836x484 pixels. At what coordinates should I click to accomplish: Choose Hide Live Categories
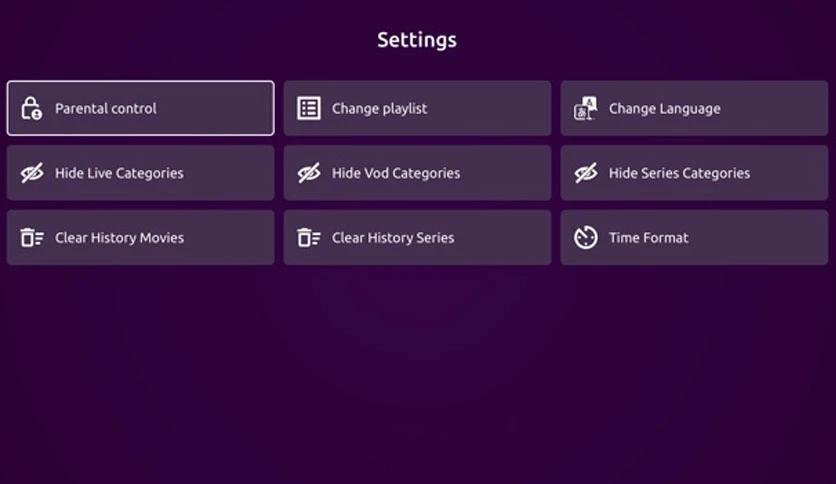(141, 173)
